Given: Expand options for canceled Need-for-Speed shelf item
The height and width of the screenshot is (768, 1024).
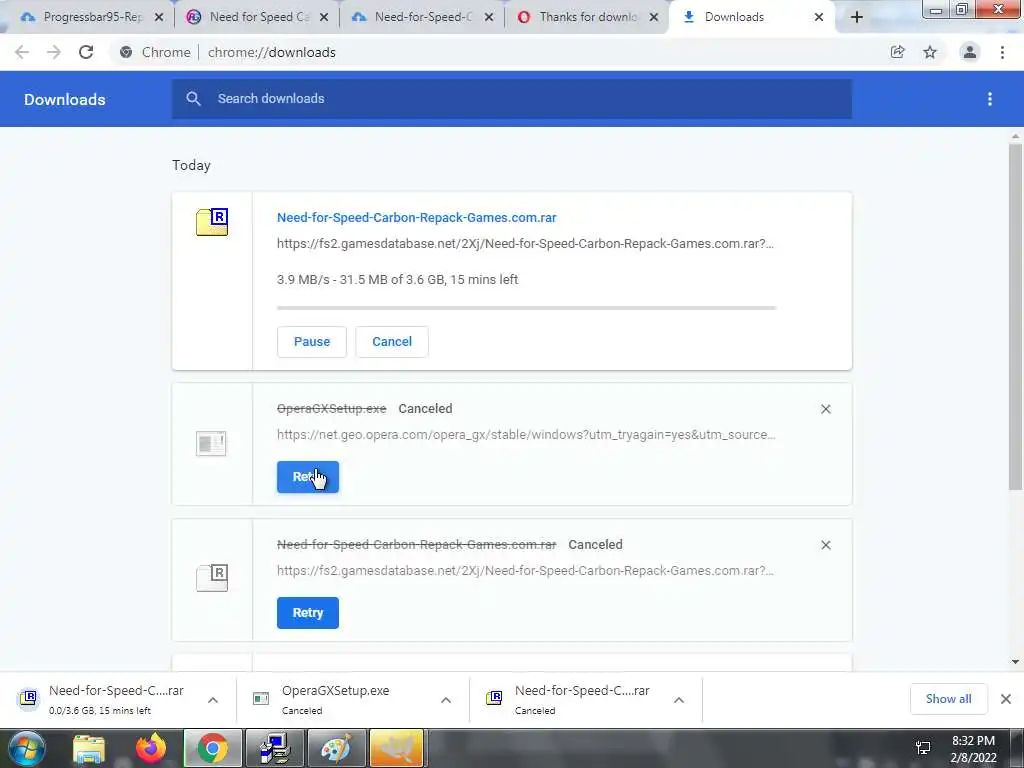Looking at the screenshot, I should 679,700.
